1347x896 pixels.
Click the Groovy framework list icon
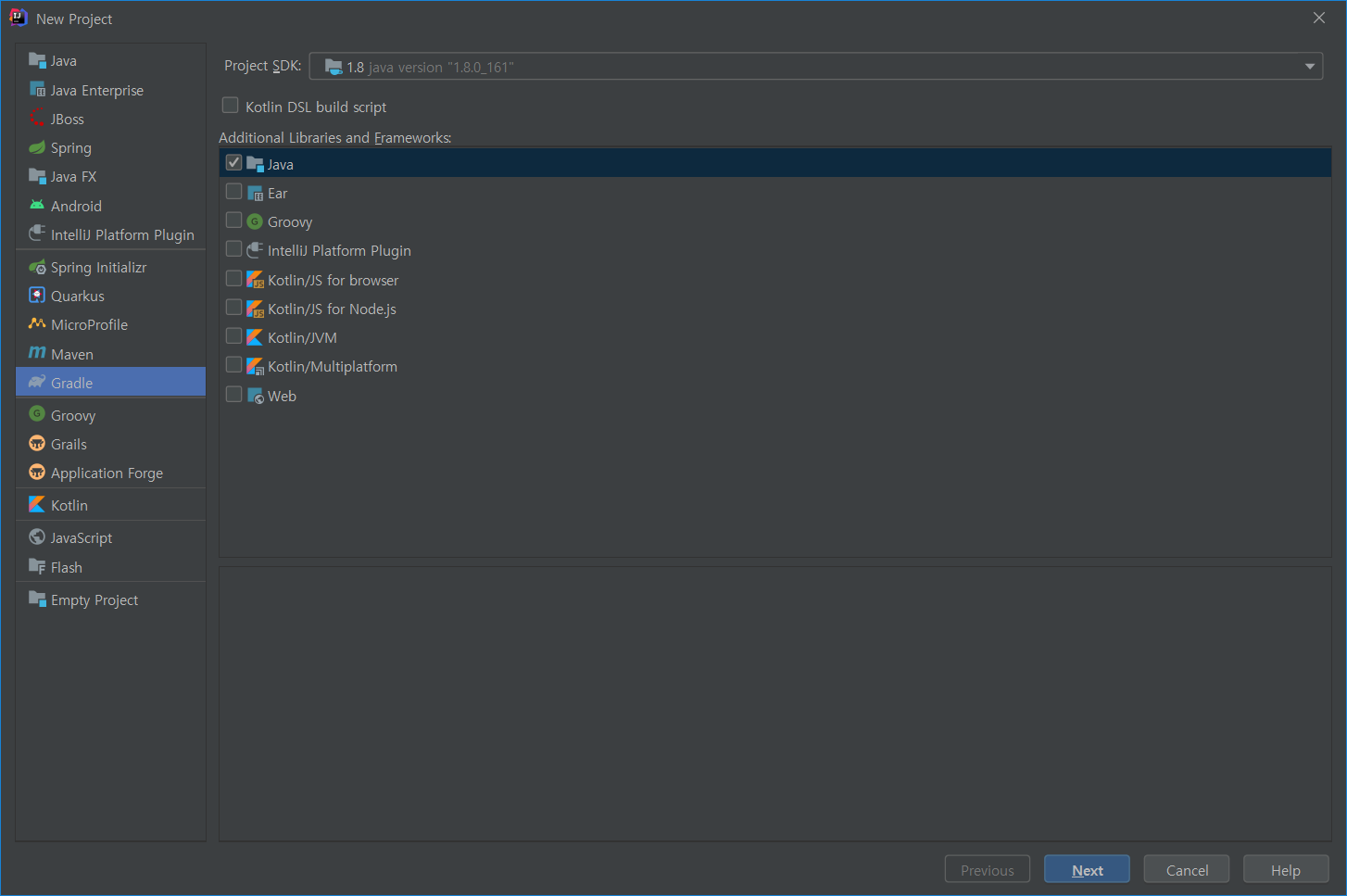click(256, 221)
